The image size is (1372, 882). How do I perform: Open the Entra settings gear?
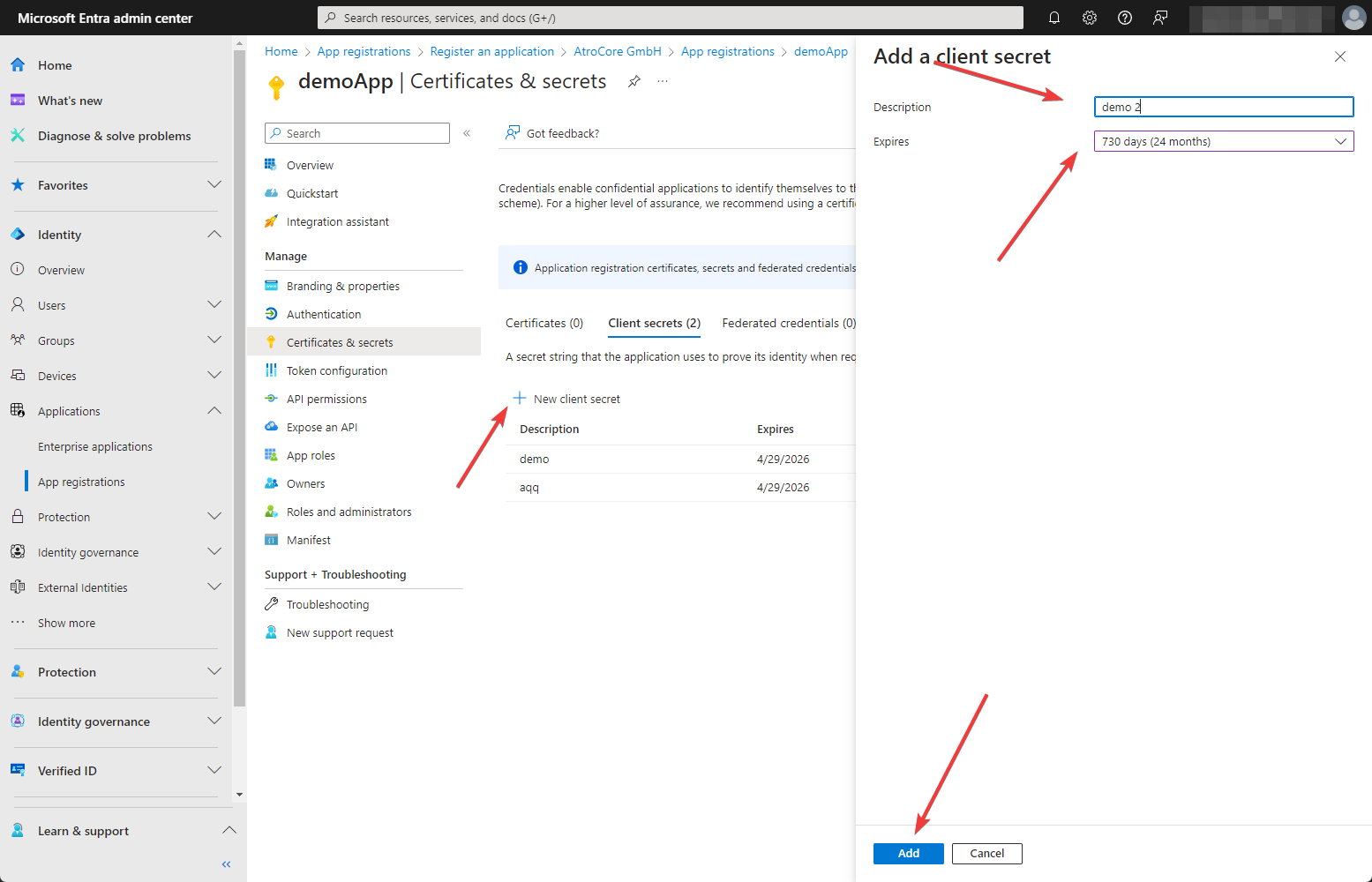(1089, 18)
